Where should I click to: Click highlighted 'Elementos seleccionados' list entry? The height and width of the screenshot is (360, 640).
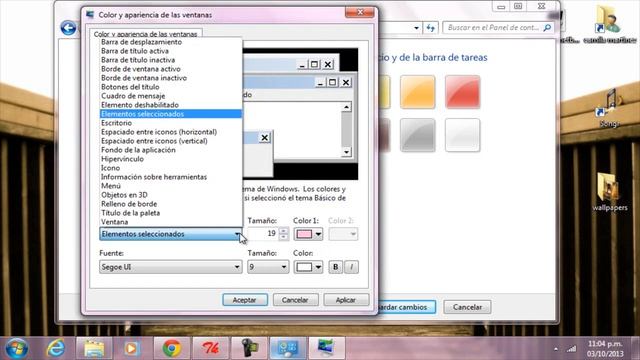tap(171, 114)
